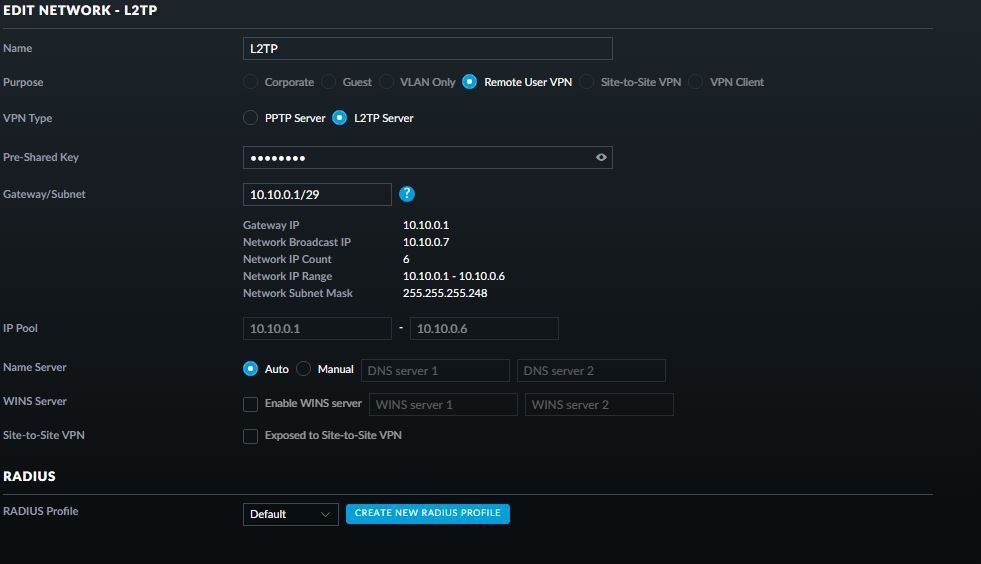Screen dimensions: 981x564
Task: Choose VPN Client purpose option
Action: pos(696,82)
